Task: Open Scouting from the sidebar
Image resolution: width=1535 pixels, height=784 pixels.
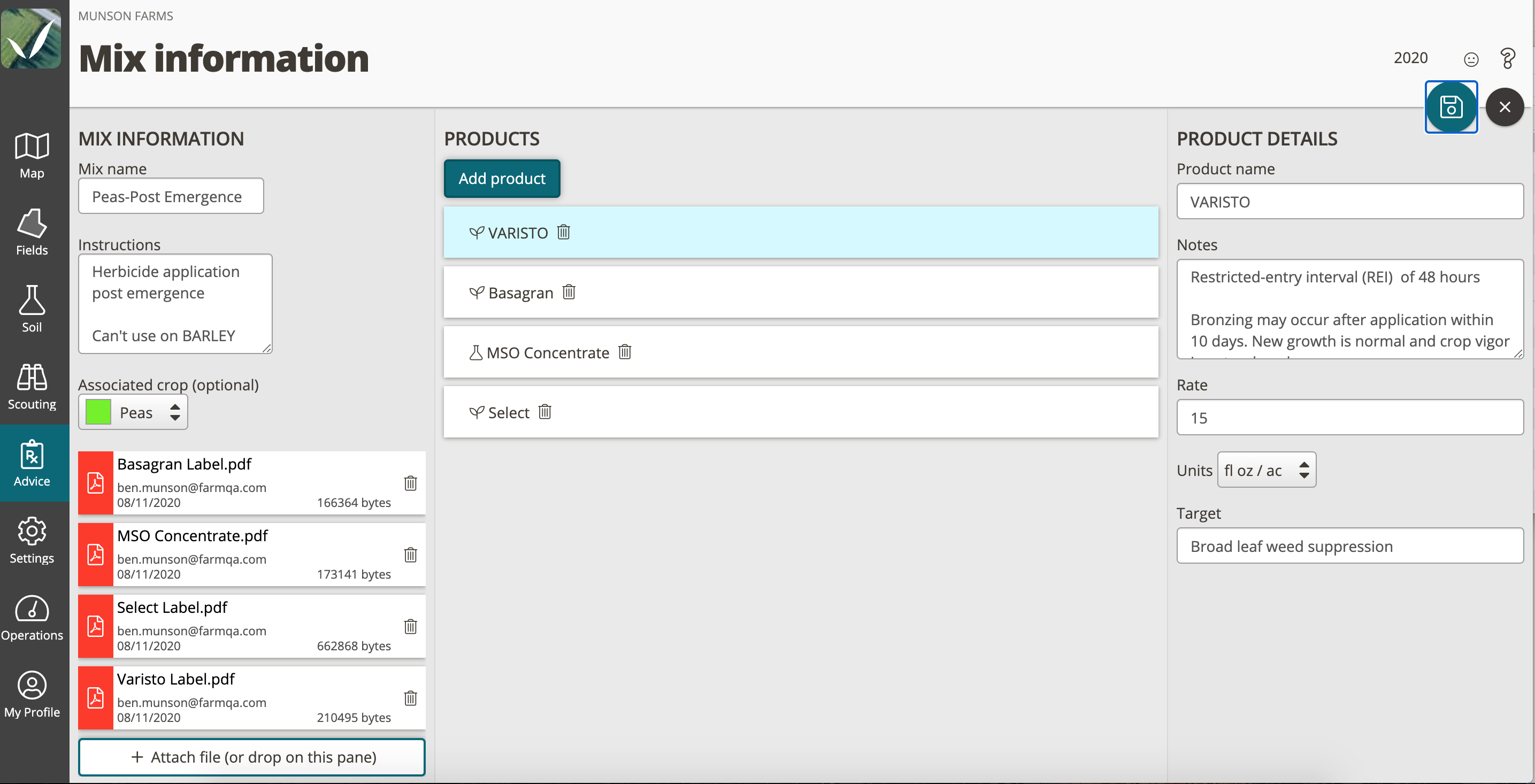Action: (x=32, y=386)
